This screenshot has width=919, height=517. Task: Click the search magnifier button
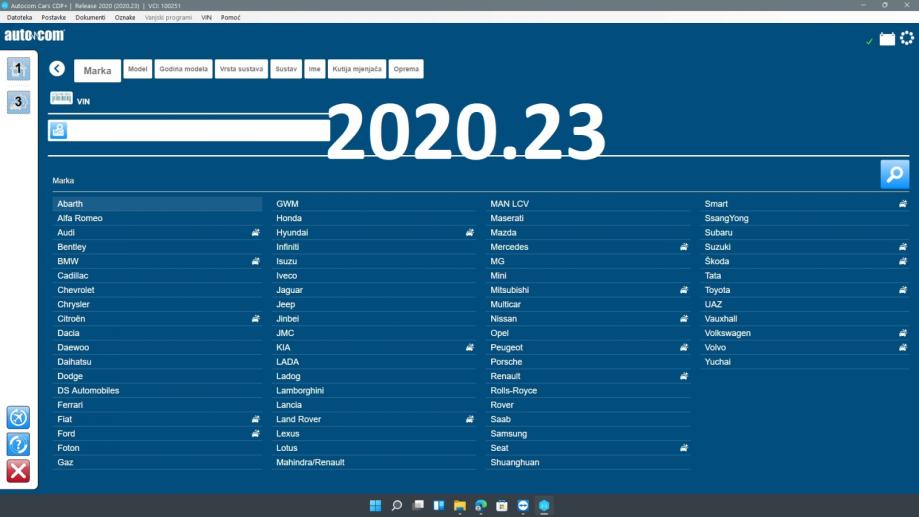[x=894, y=174]
